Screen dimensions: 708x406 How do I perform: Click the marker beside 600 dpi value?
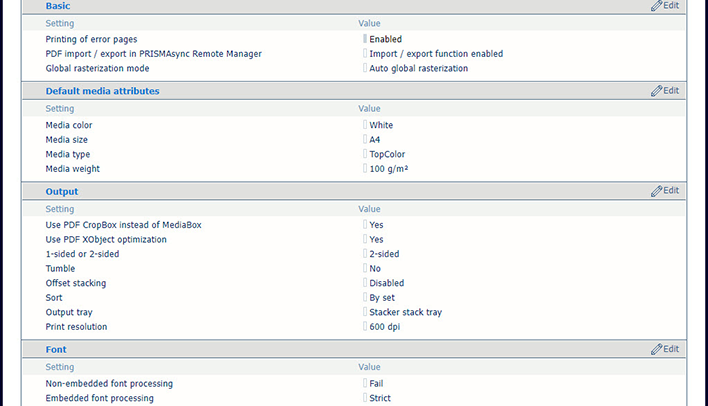[x=365, y=326]
